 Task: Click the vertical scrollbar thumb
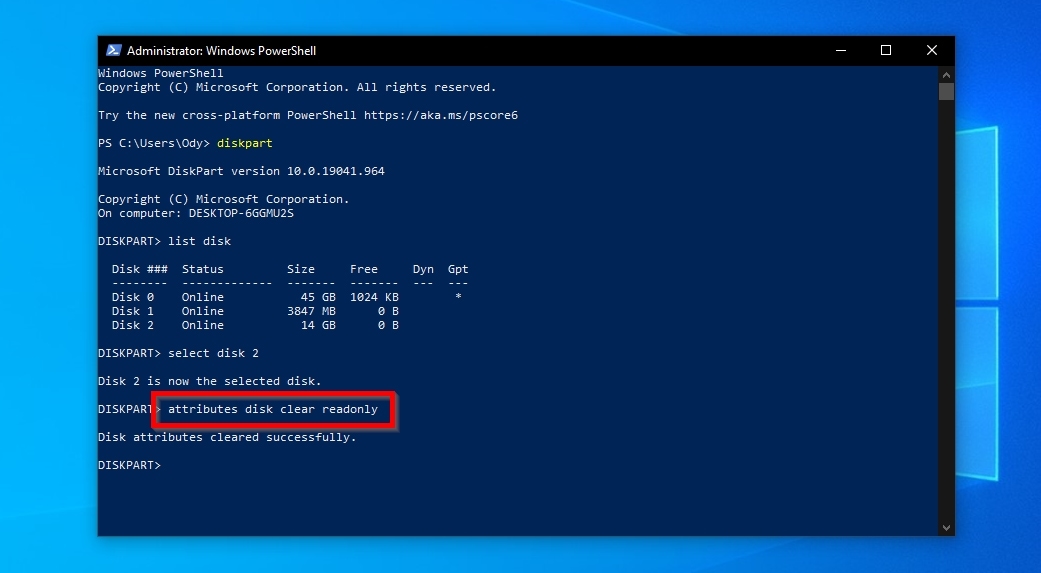tap(946, 92)
